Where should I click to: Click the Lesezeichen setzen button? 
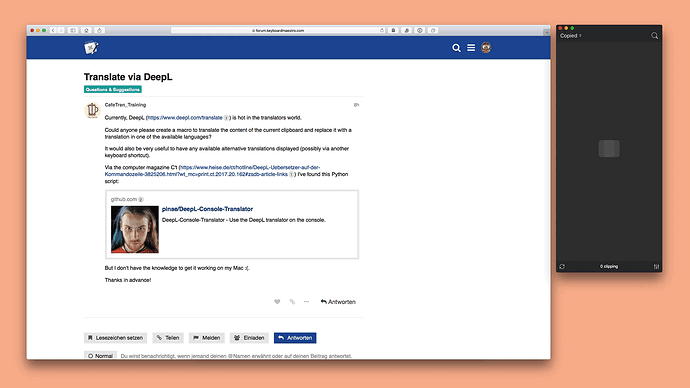(115, 338)
